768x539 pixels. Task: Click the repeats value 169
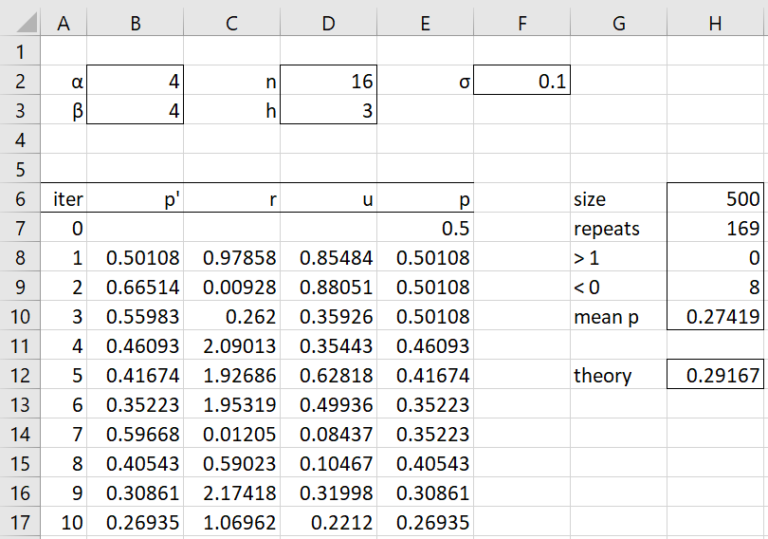click(716, 228)
